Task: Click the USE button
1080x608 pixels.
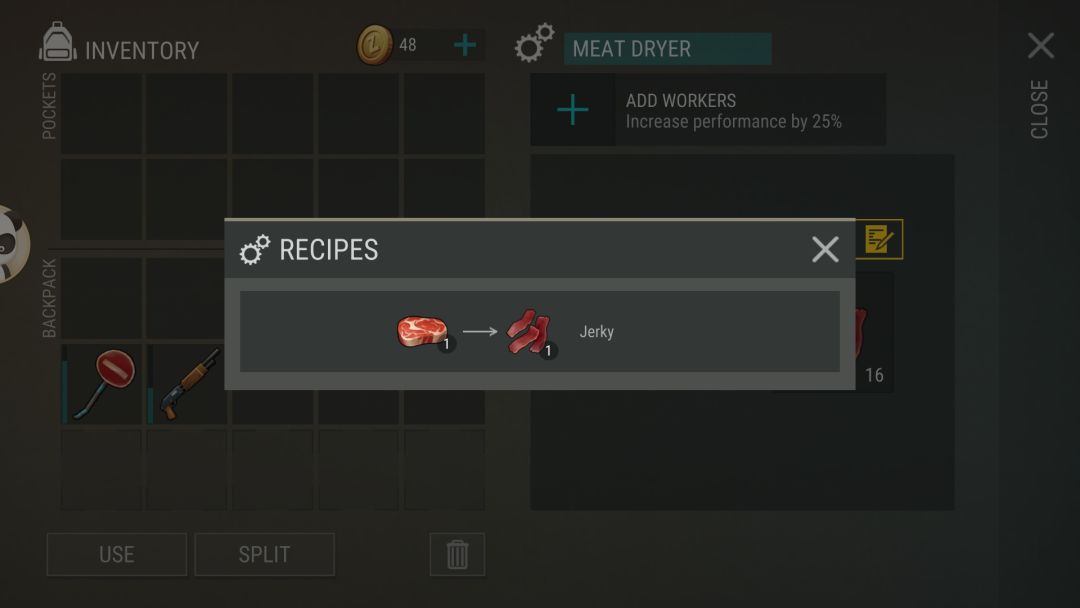Action: coord(116,554)
